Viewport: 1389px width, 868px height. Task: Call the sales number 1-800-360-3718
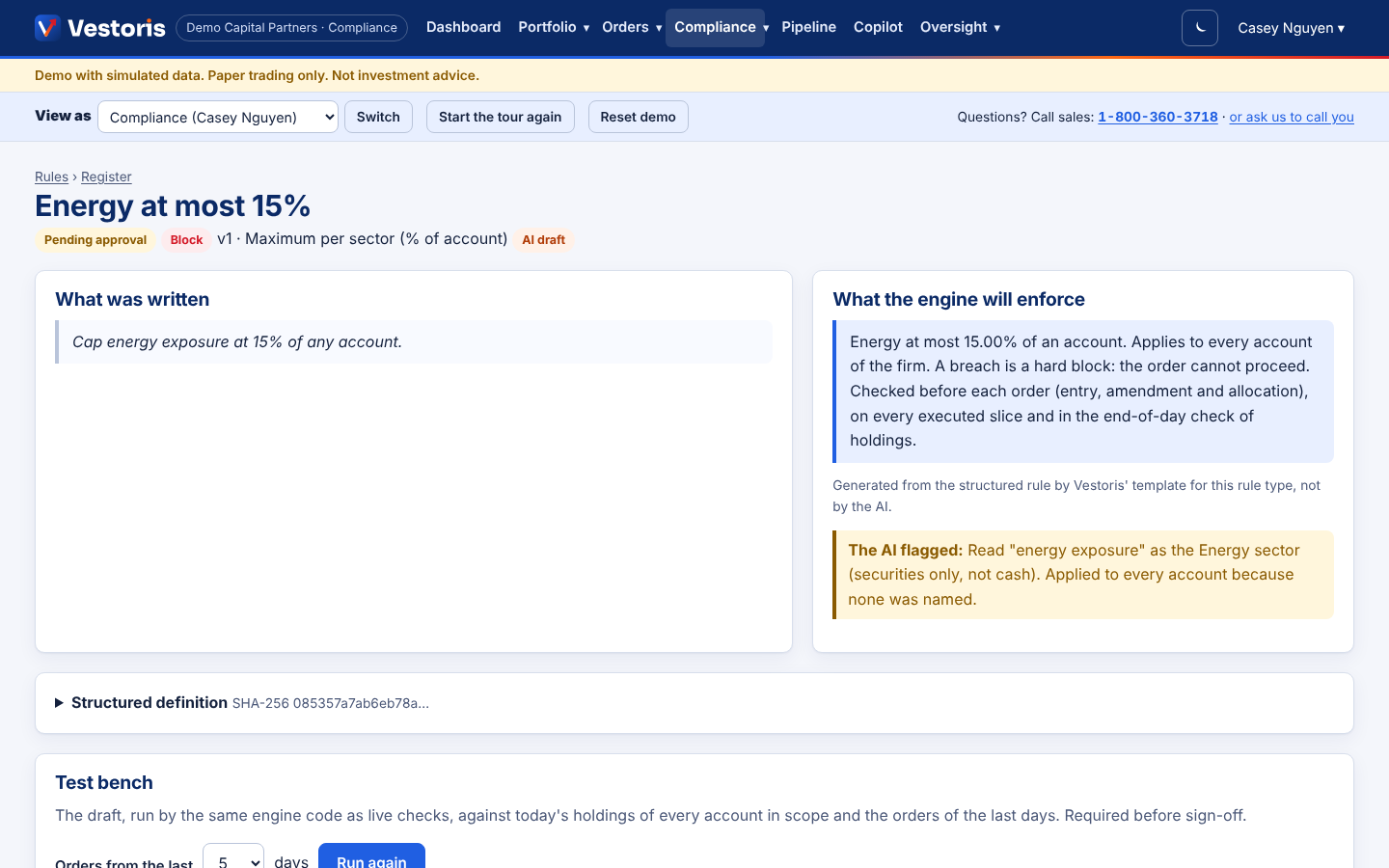tap(1157, 117)
